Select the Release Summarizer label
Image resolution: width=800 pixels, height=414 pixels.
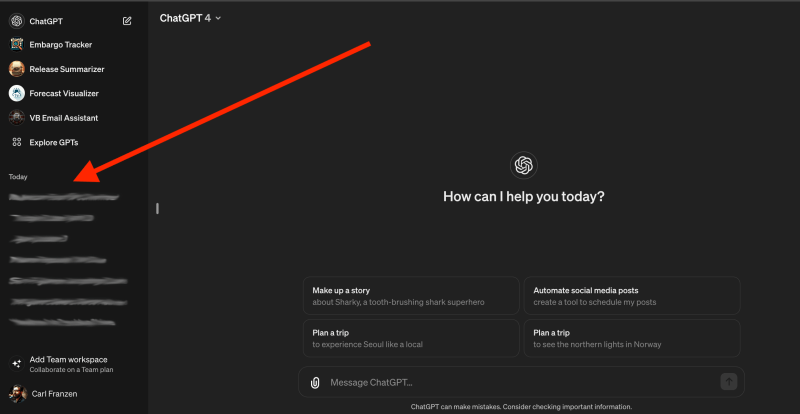(x=67, y=69)
